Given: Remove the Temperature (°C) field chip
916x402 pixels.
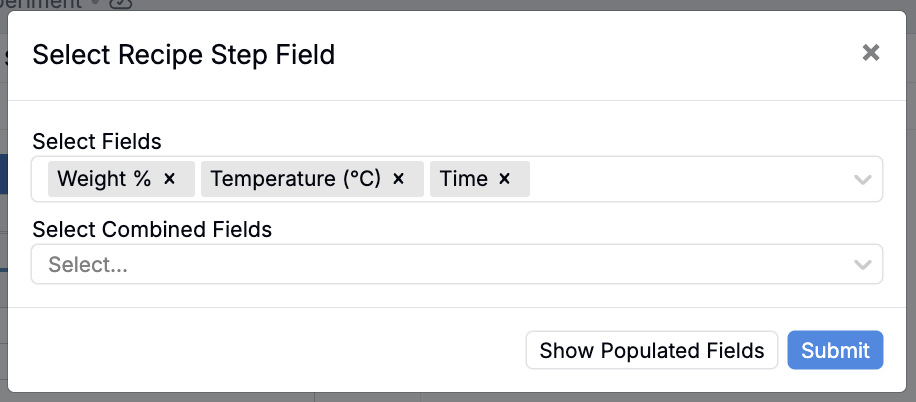Looking at the screenshot, I should pyautogui.click(x=399, y=179).
